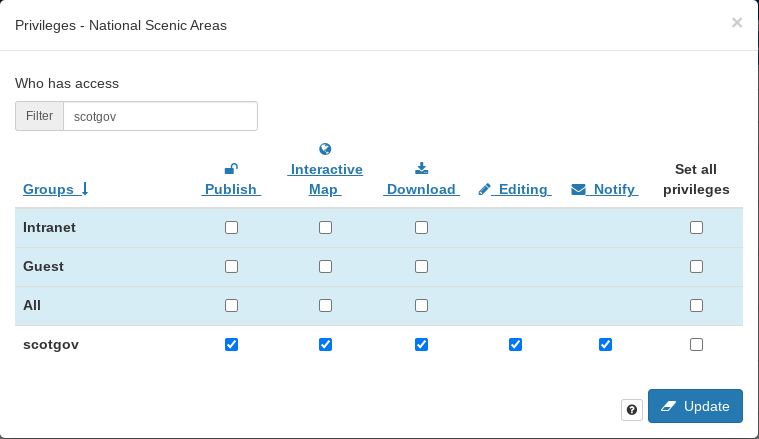Click the Guest group name
Image resolution: width=759 pixels, height=439 pixels.
point(44,267)
